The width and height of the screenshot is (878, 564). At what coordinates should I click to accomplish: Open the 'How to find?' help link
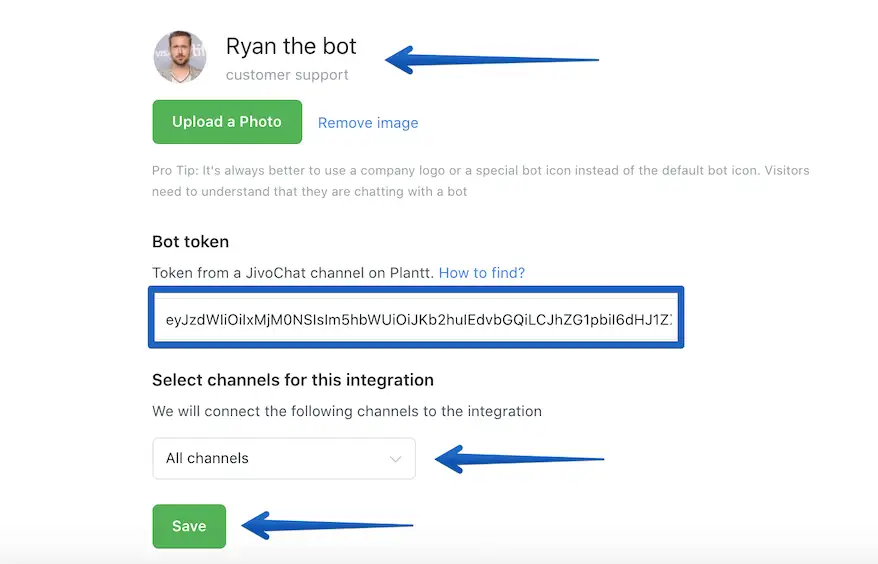click(482, 272)
